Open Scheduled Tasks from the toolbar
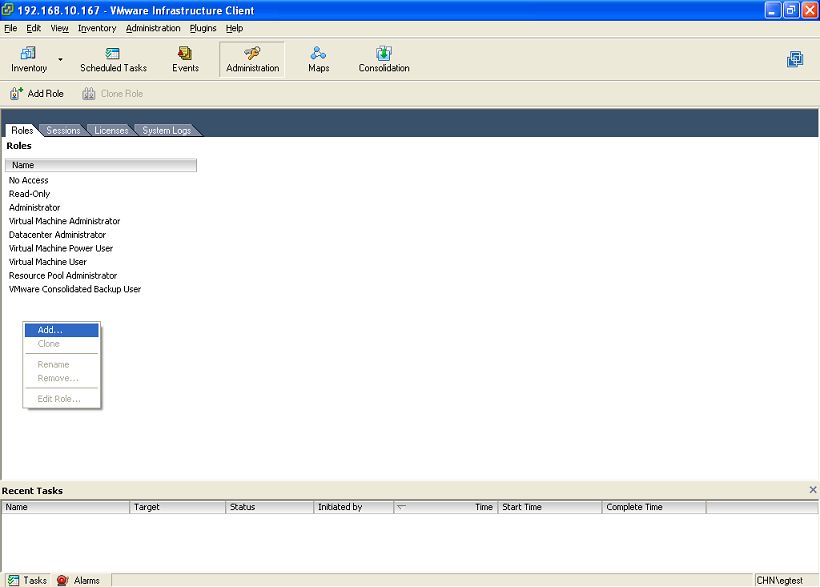Image resolution: width=820 pixels, height=587 pixels. (113, 59)
